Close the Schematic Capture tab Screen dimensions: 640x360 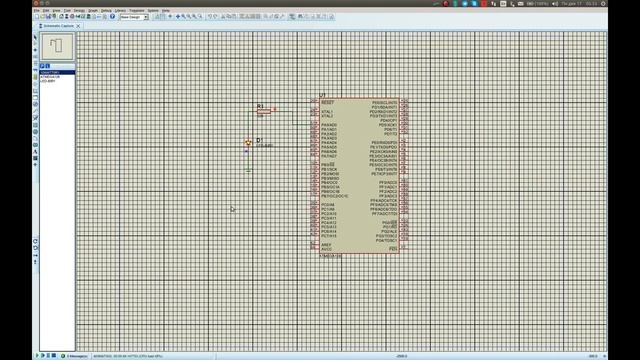tap(78, 26)
